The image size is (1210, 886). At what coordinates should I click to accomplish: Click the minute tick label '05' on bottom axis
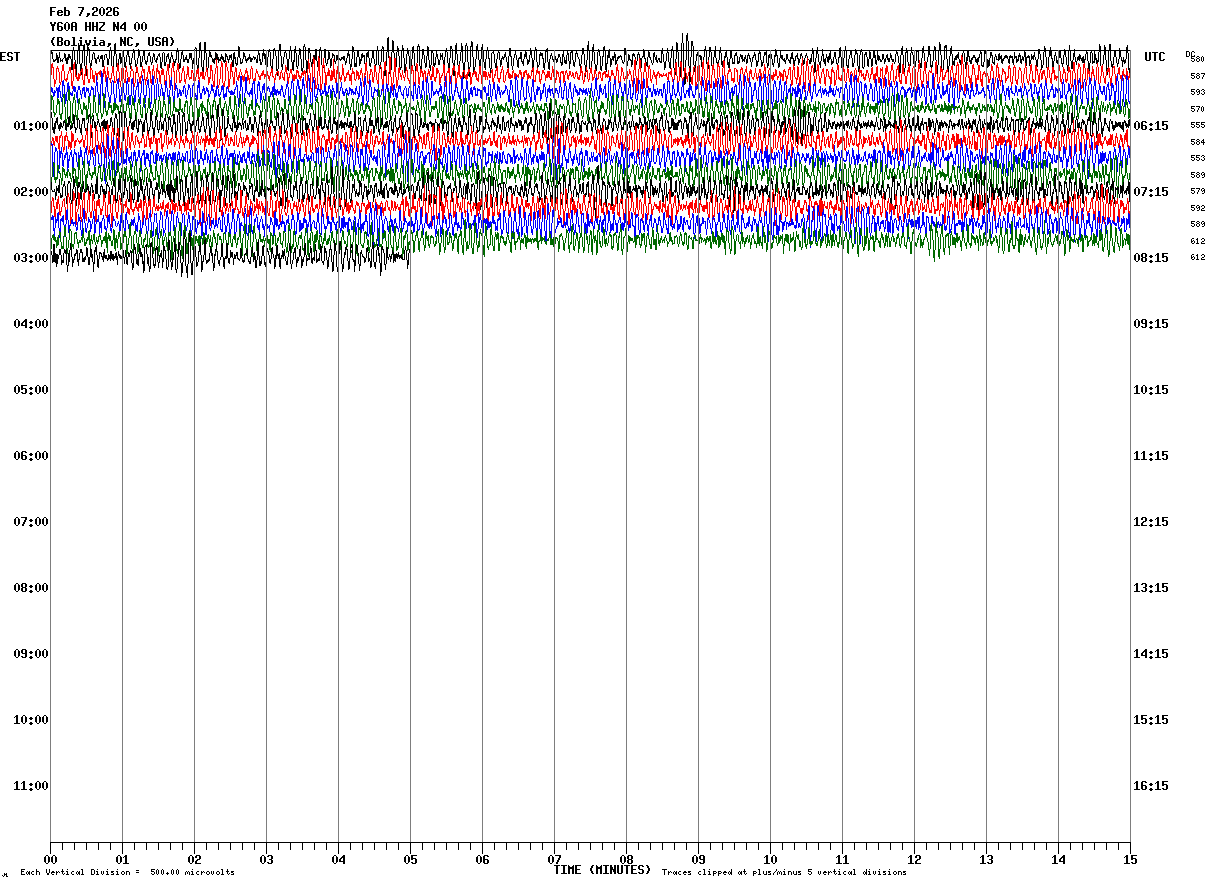click(x=410, y=860)
